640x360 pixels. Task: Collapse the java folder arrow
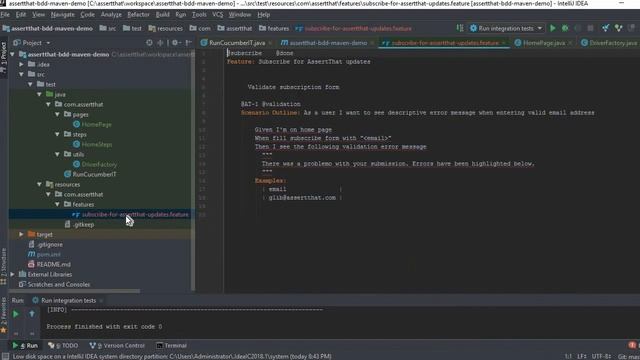[x=39, y=94]
